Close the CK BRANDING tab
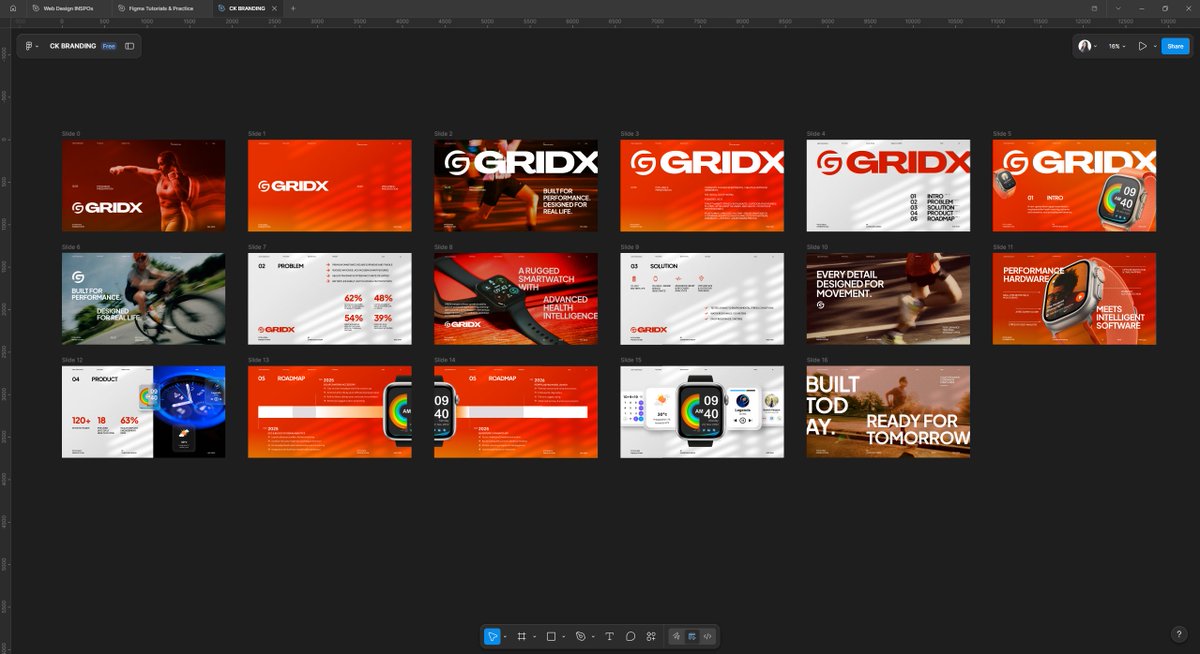This screenshot has width=1200, height=654. pyautogui.click(x=274, y=8)
